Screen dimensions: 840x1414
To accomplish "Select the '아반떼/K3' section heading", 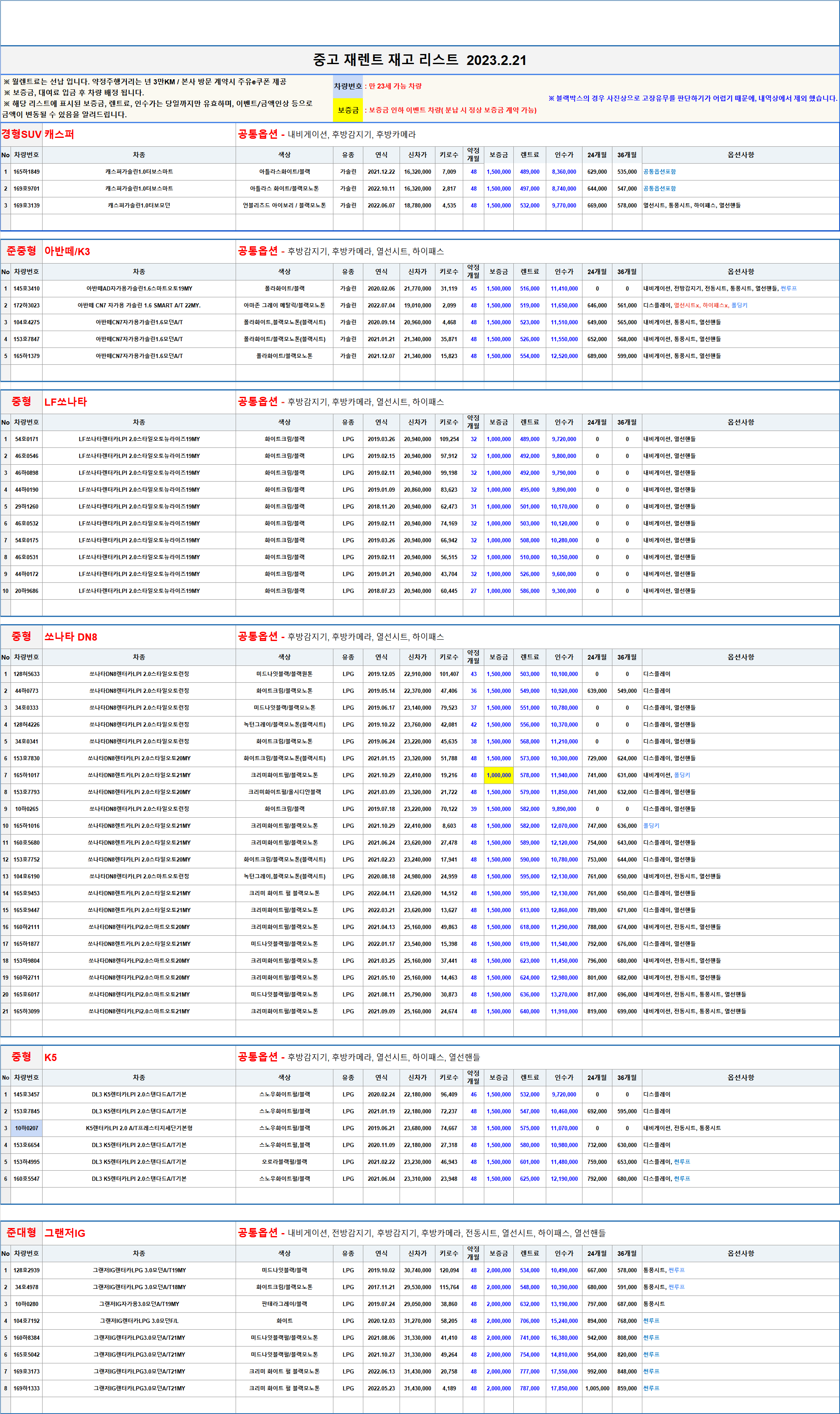I will pos(67,251).
